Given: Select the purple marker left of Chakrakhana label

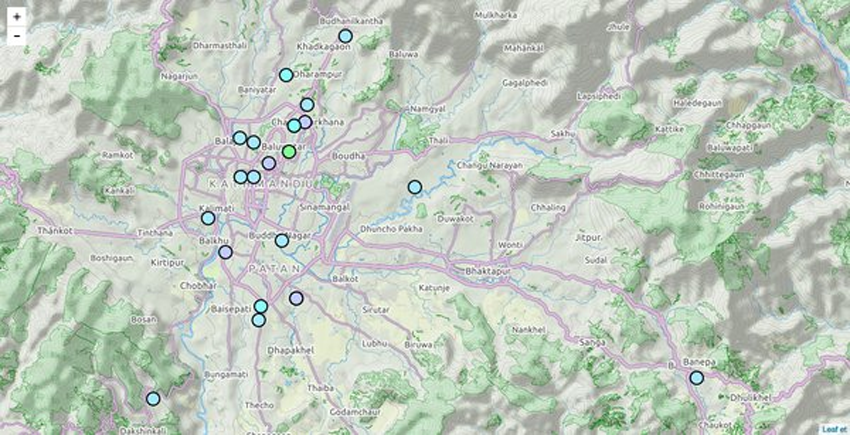Looking at the screenshot, I should pyautogui.click(x=305, y=122).
